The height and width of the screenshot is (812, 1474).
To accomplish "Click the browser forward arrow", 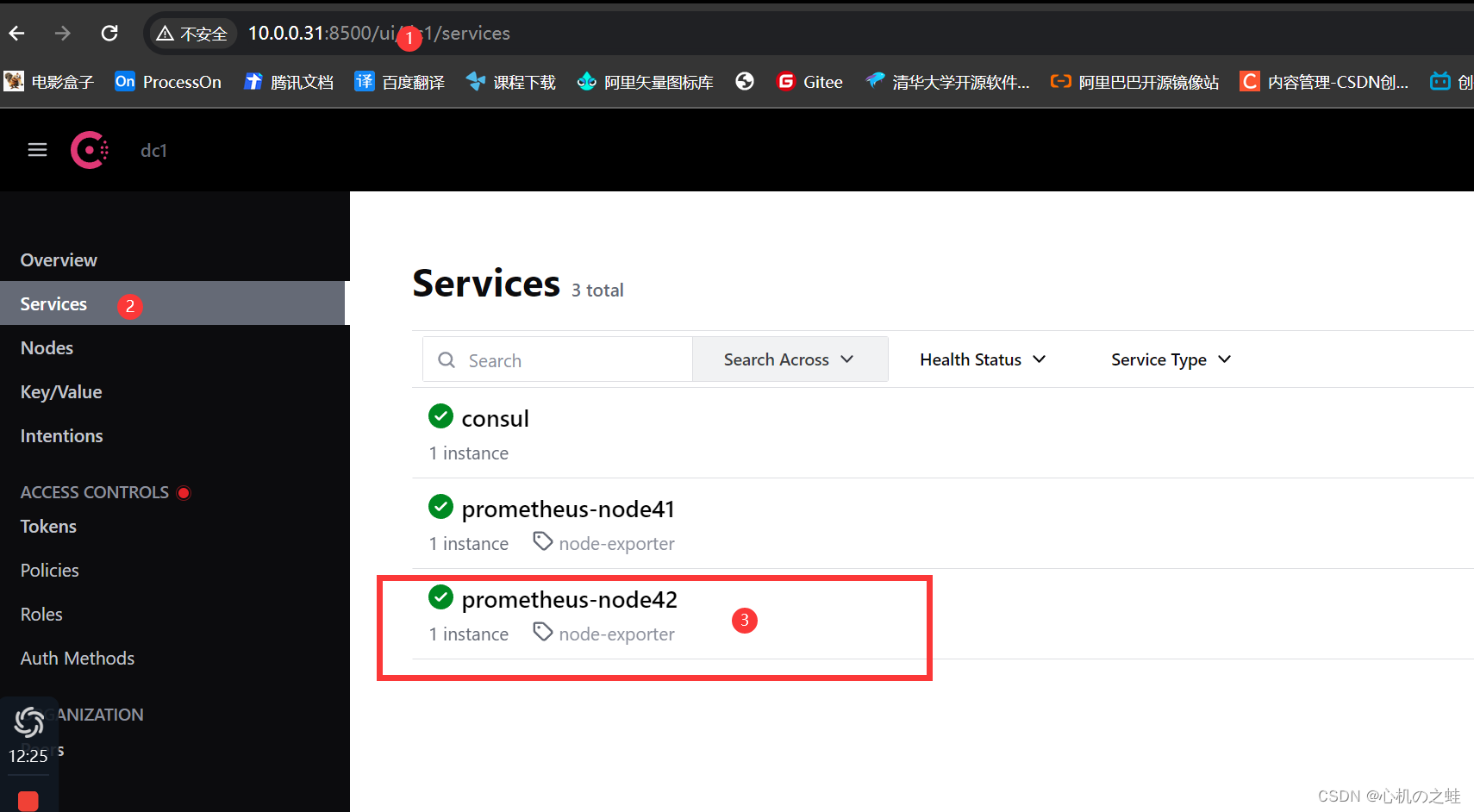I will (63, 34).
